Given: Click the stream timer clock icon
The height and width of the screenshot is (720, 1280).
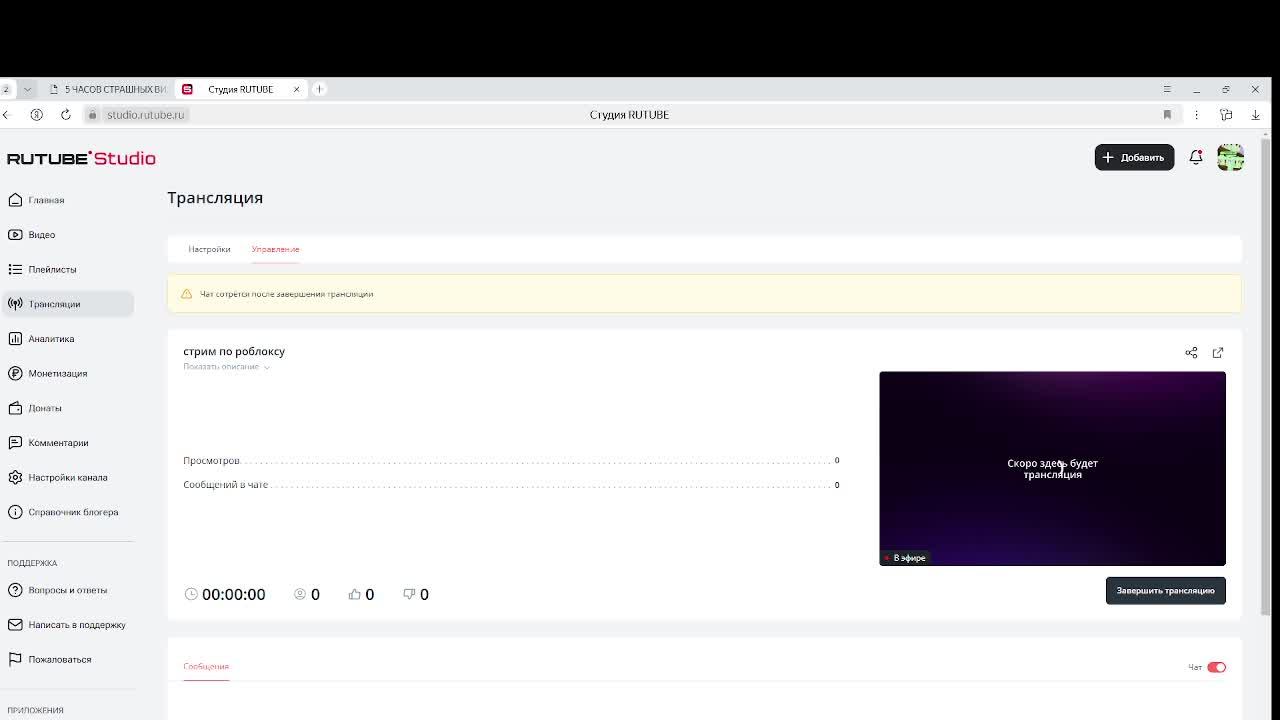Looking at the screenshot, I should [191, 594].
